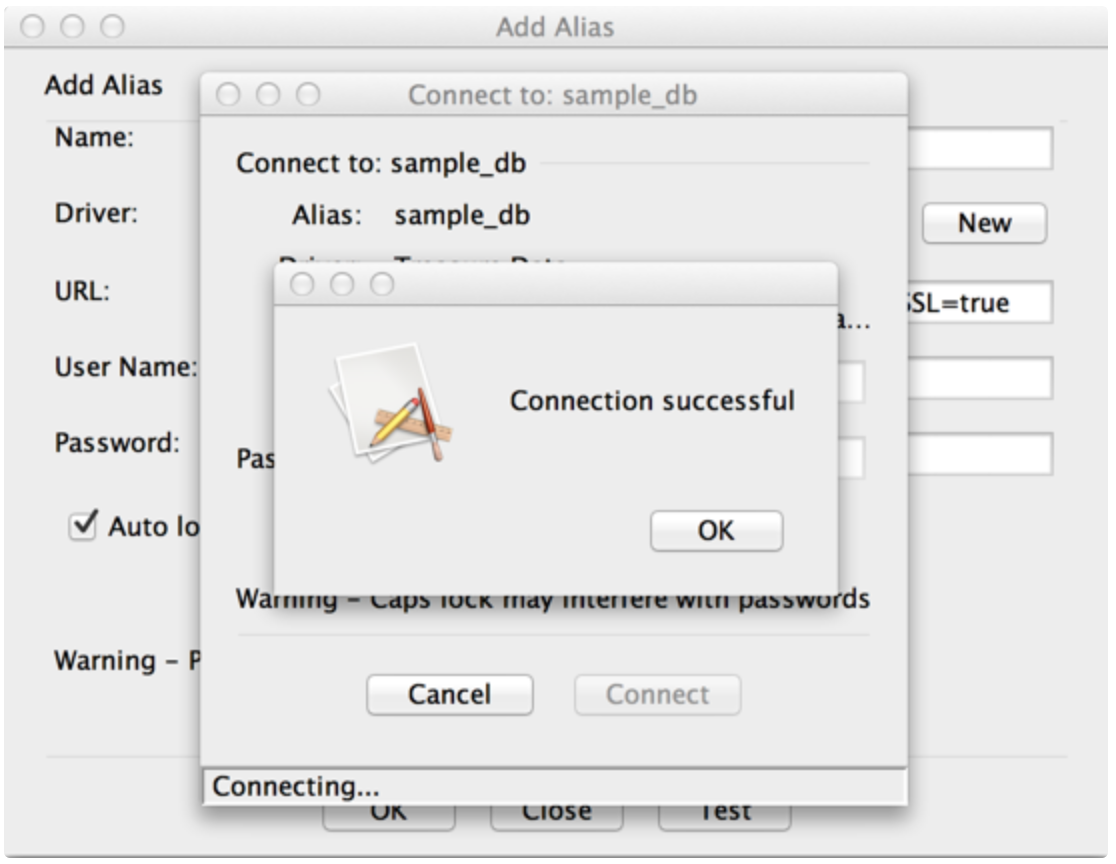
Task: Click the partially hidden OK button in Add Alias
Action: coord(388,818)
